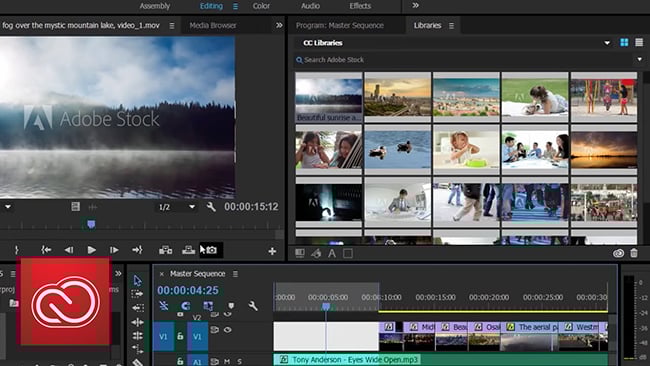Screen dimensions: 650x366
Task: Click the Overwrite edit icon in Source monitor
Action: pyautogui.click(x=189, y=250)
